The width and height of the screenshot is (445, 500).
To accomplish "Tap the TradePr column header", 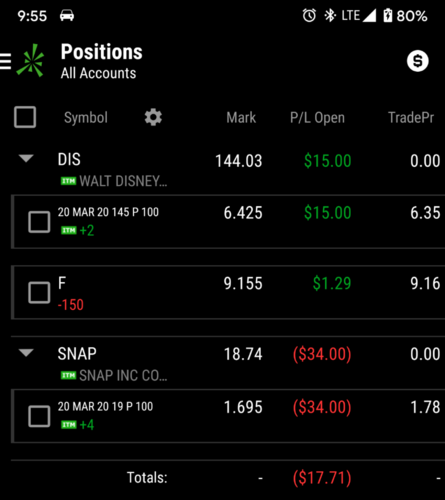I will point(411,117).
